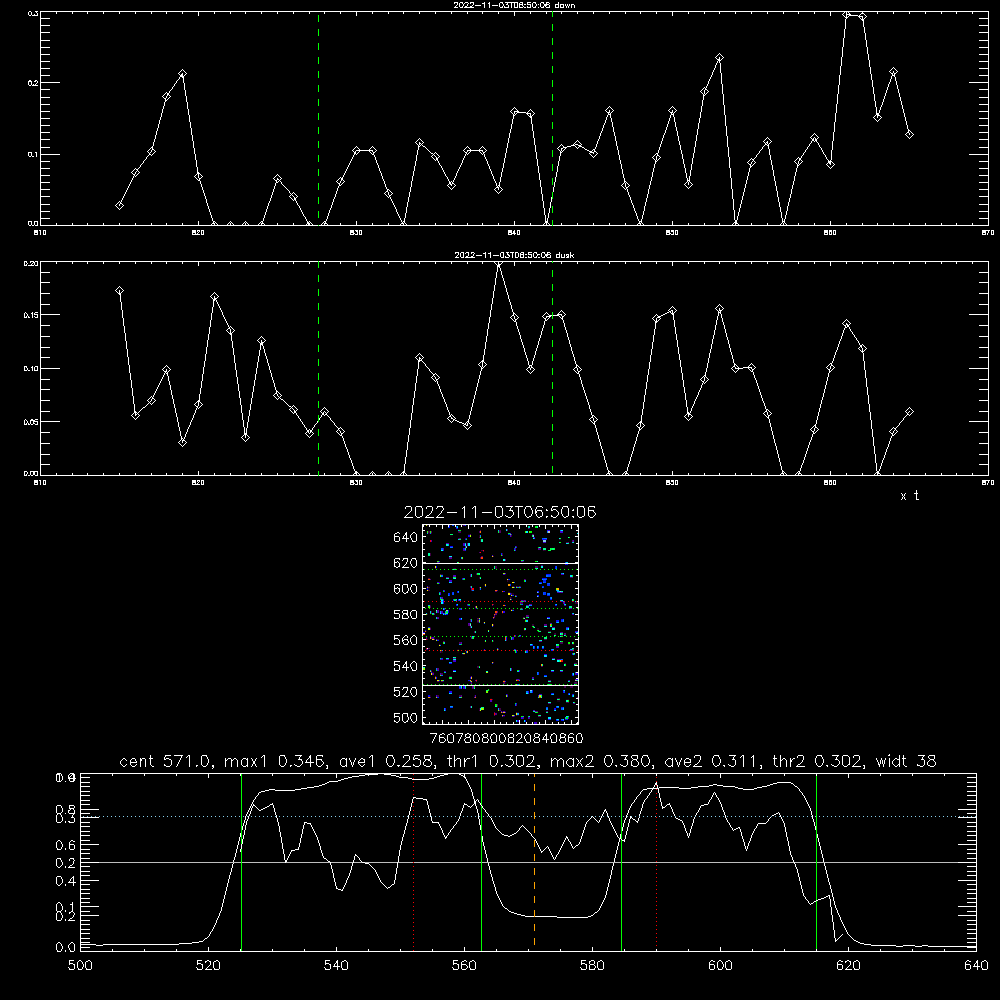The width and height of the screenshot is (1000, 1000).
Task: Select the first green dashed line in the dusk plot
Action: 318,368
